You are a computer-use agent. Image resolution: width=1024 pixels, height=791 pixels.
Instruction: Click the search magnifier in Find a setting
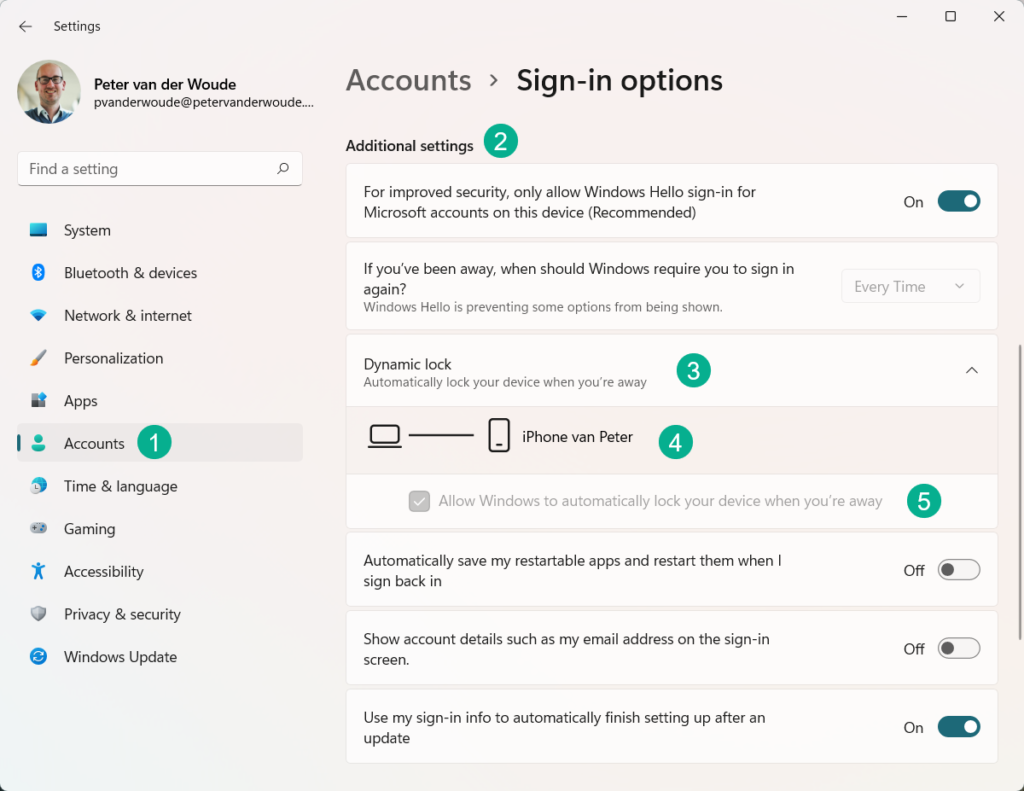283,168
